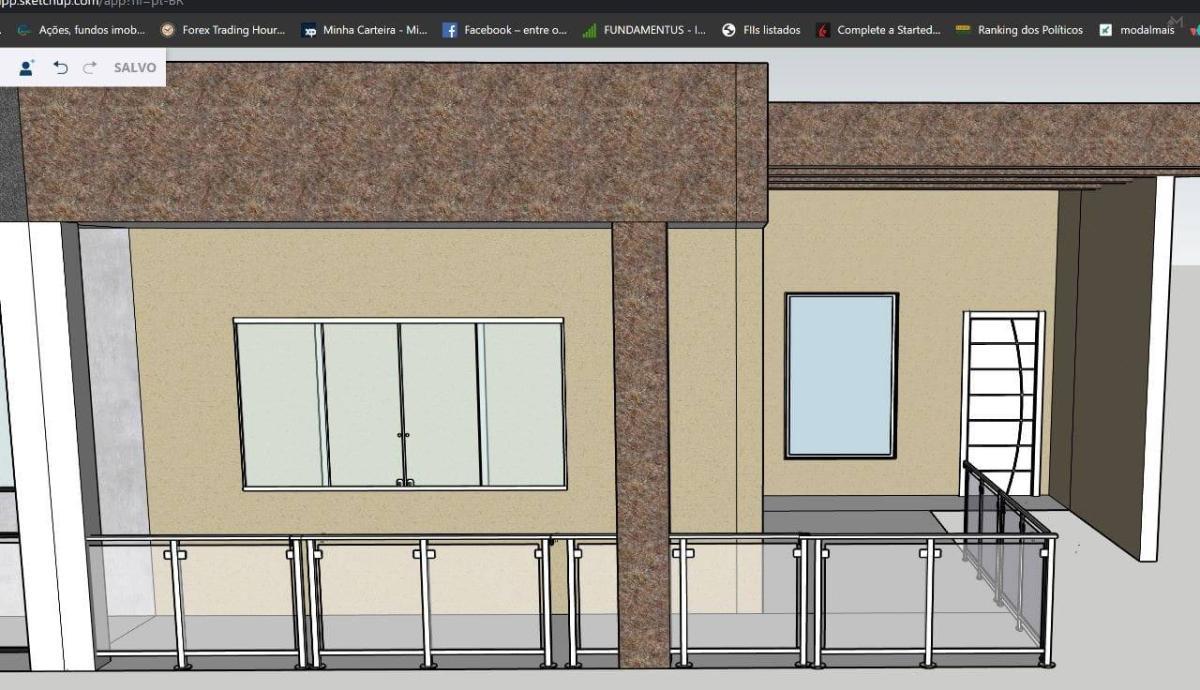Click the SALVO save status label
1200x690 pixels.
tap(135, 67)
